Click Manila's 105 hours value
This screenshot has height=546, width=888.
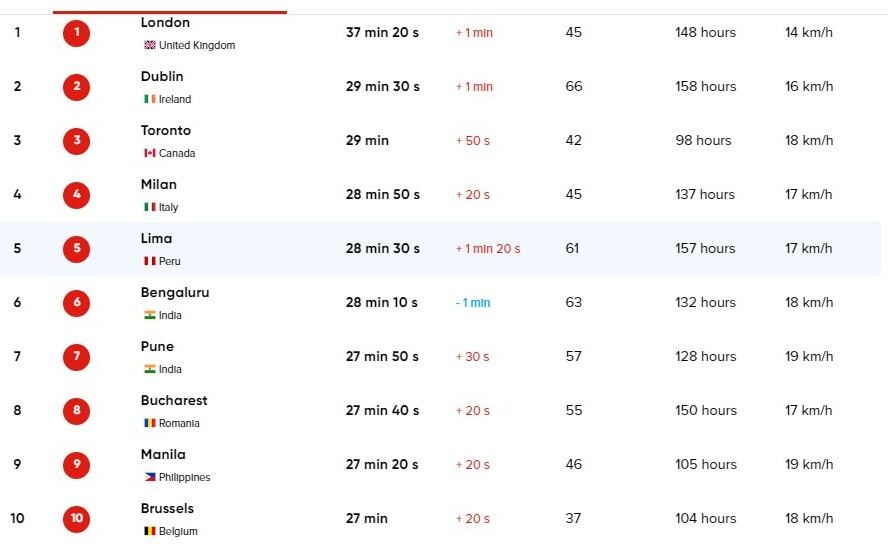point(706,465)
